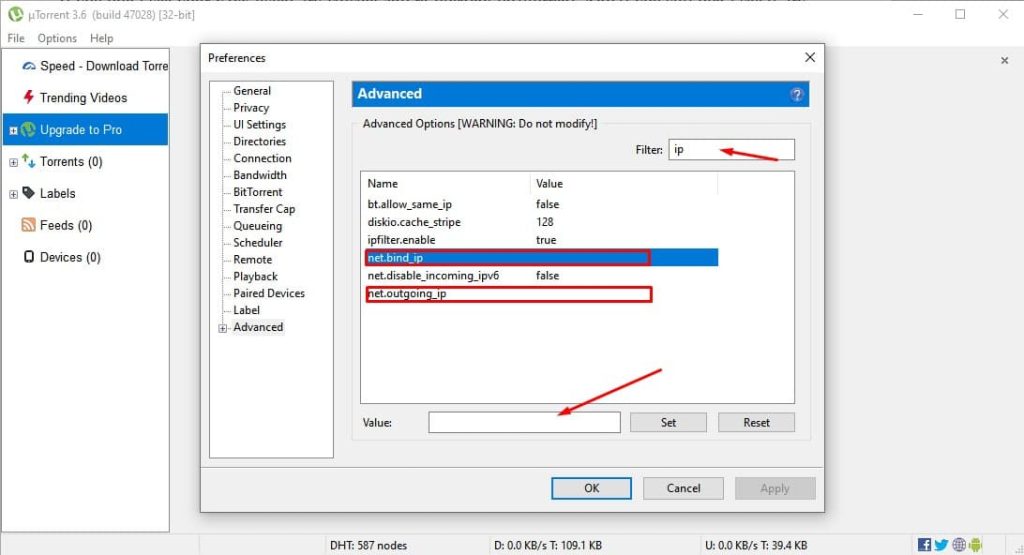Select Label in preferences tree
This screenshot has height=555, width=1024.
point(246,310)
